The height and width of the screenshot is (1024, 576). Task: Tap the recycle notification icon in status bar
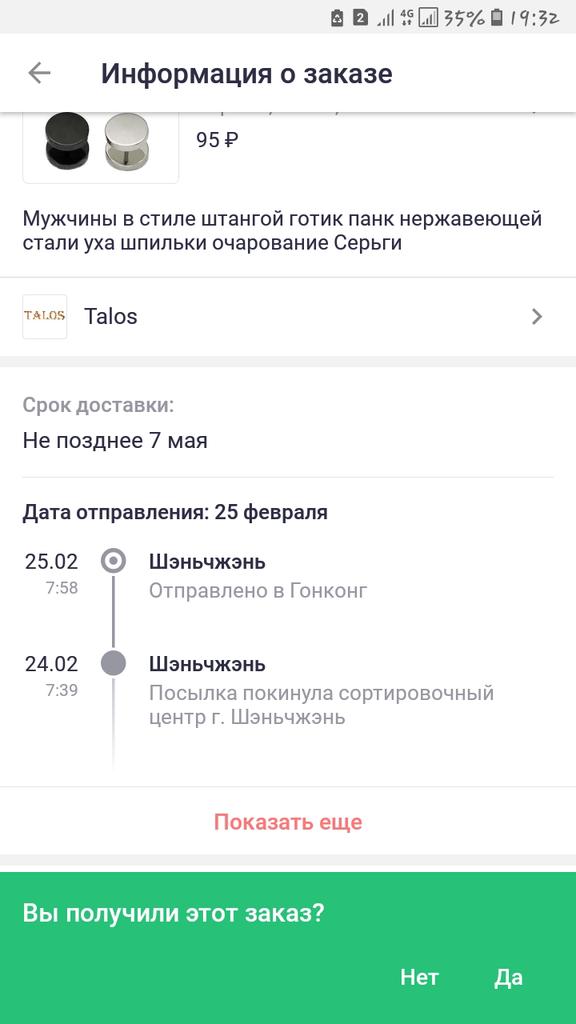tap(337, 18)
